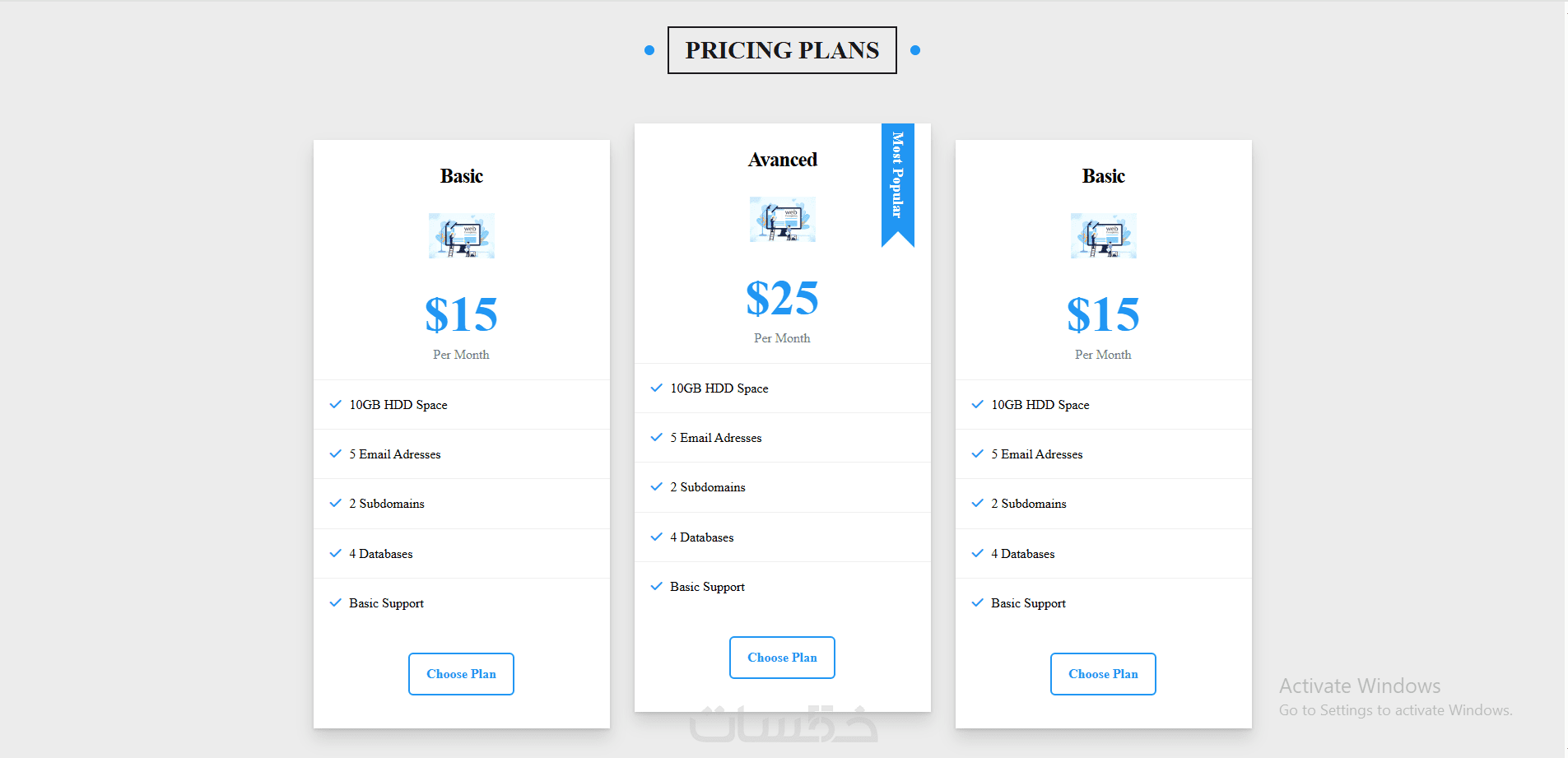Click Per Month text under the $25 price
The height and width of the screenshot is (758, 1568).
click(x=782, y=338)
